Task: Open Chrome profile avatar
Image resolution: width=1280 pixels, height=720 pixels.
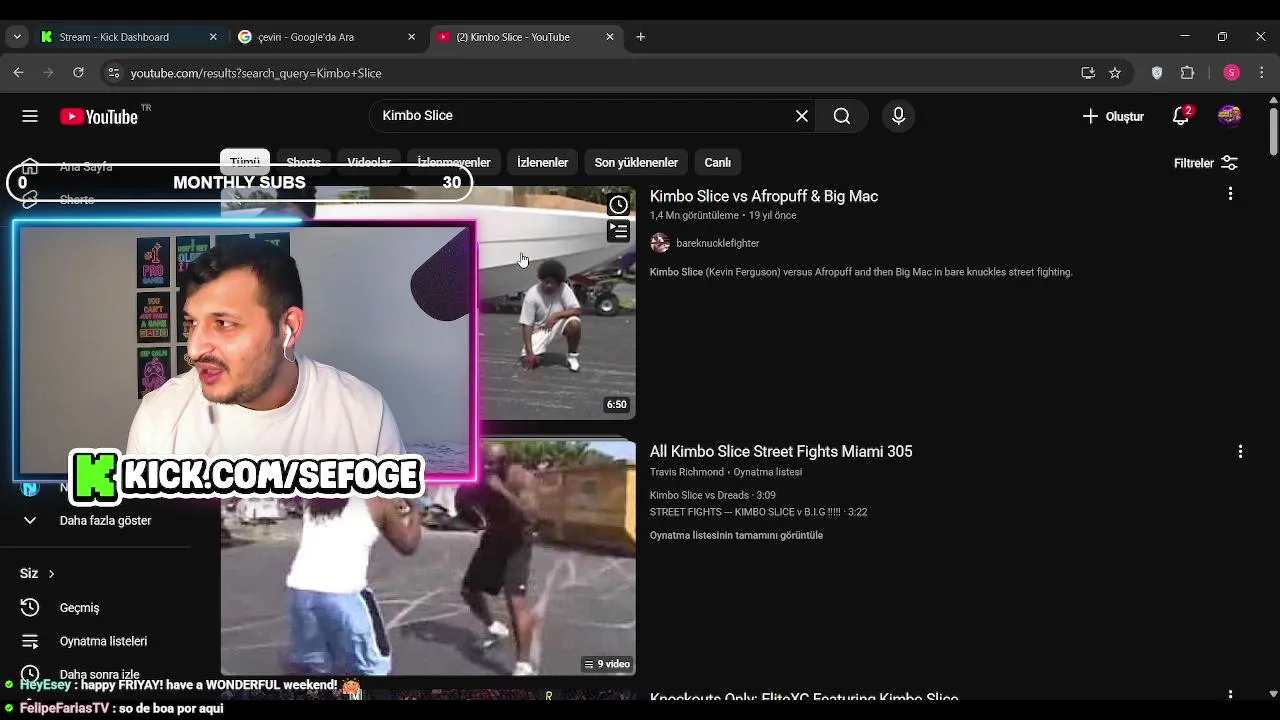Action: (1232, 73)
